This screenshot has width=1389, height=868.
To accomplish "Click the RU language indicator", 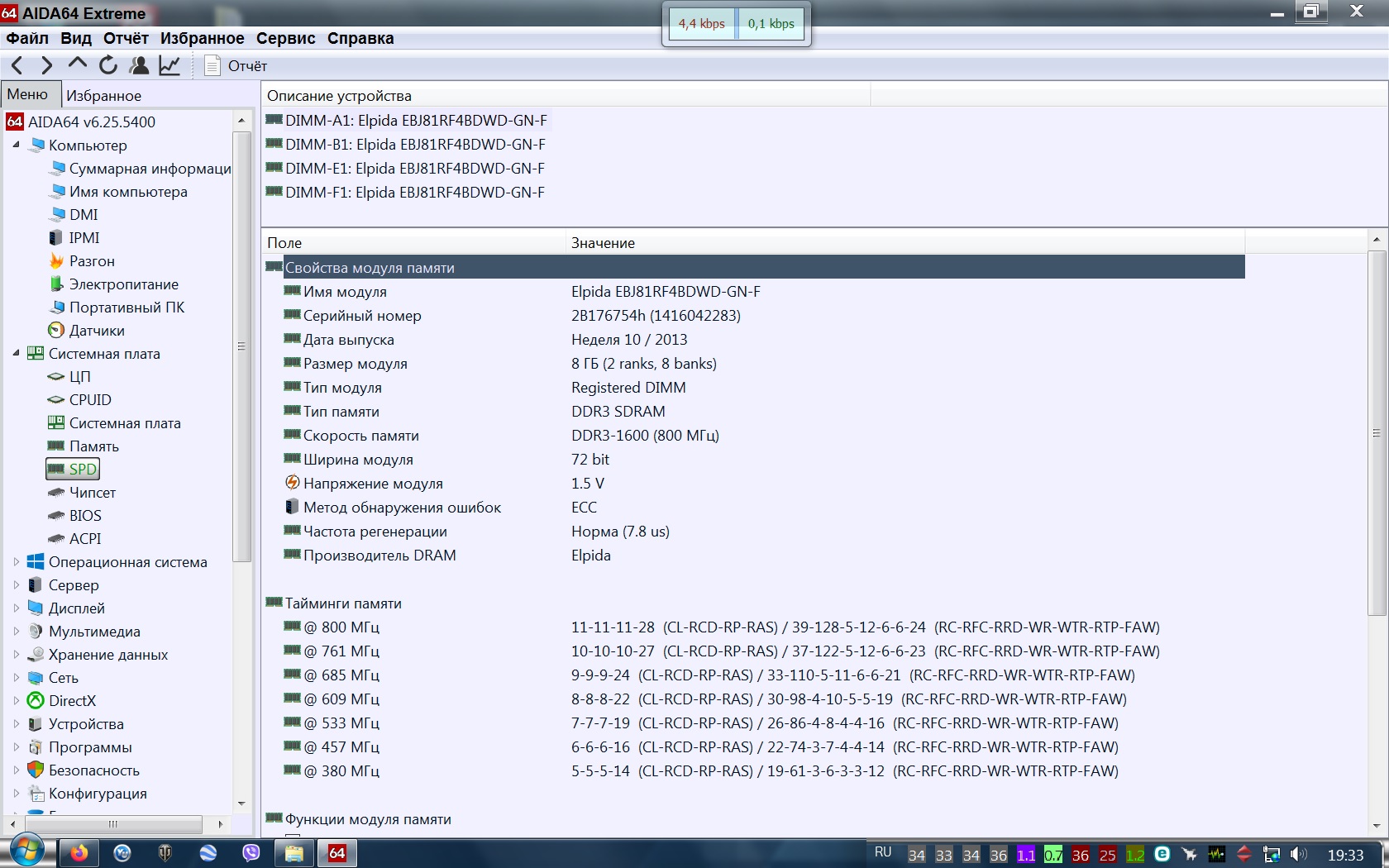I will point(883,852).
